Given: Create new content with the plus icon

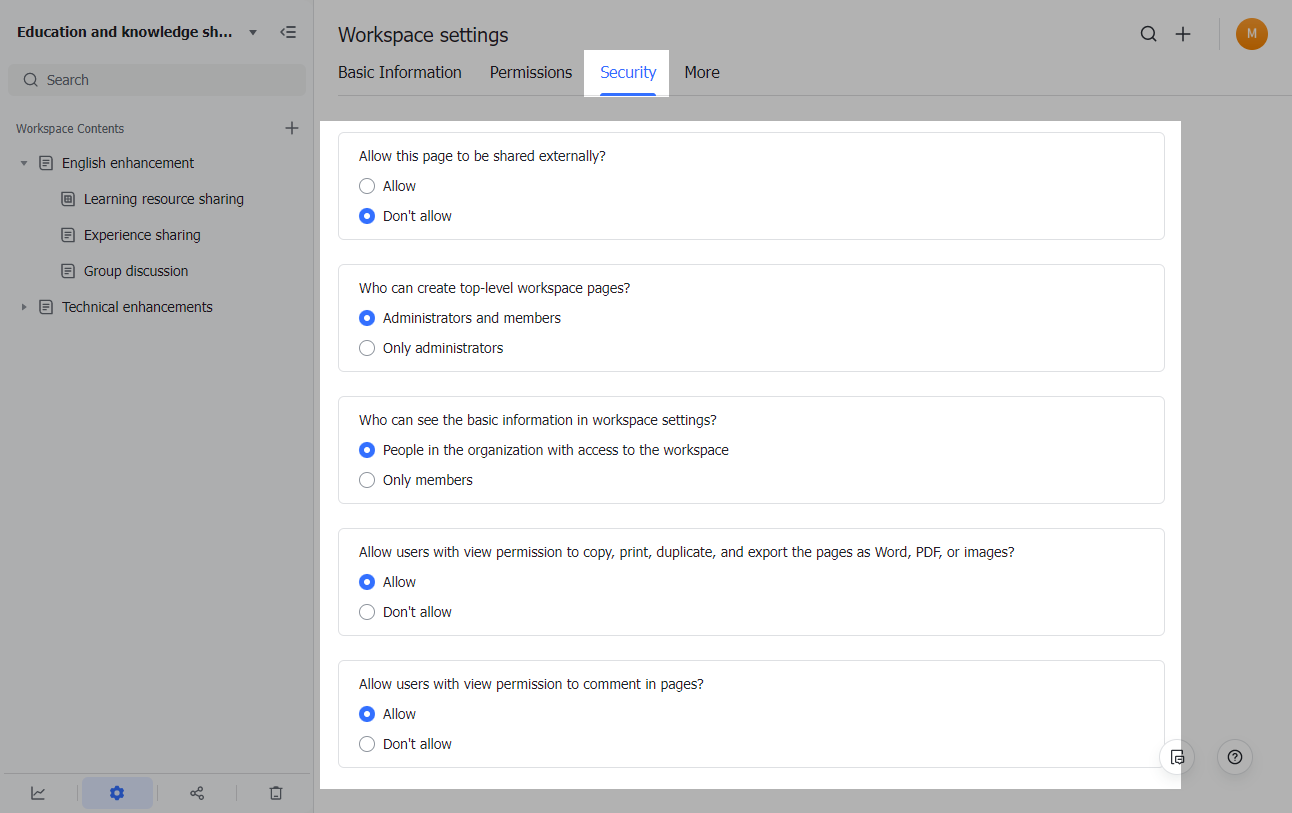Looking at the screenshot, I should 1183,33.
